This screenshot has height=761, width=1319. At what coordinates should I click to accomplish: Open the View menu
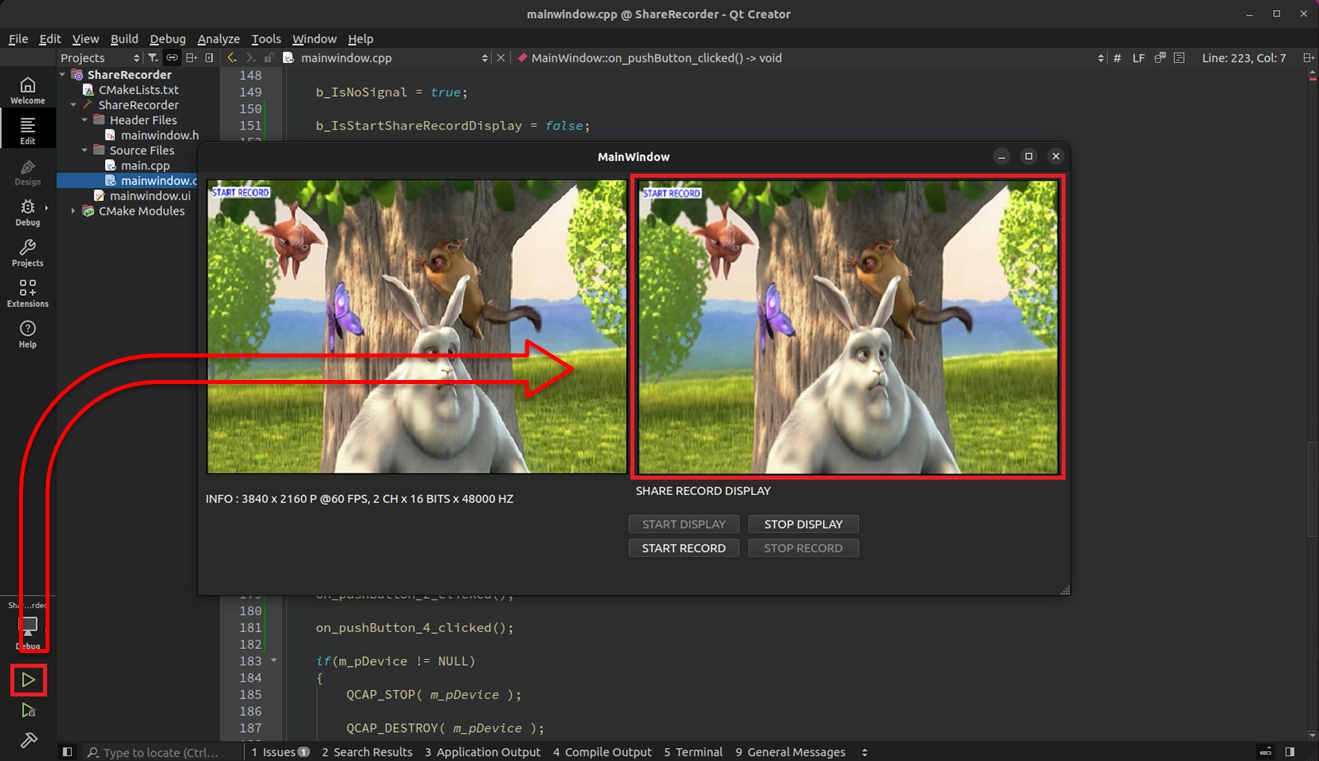coord(85,38)
